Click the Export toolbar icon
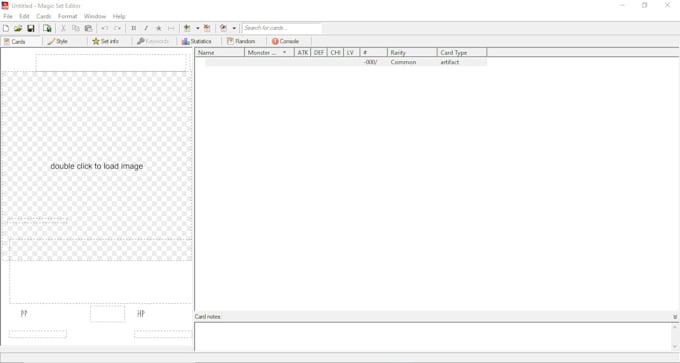 click(x=47, y=28)
